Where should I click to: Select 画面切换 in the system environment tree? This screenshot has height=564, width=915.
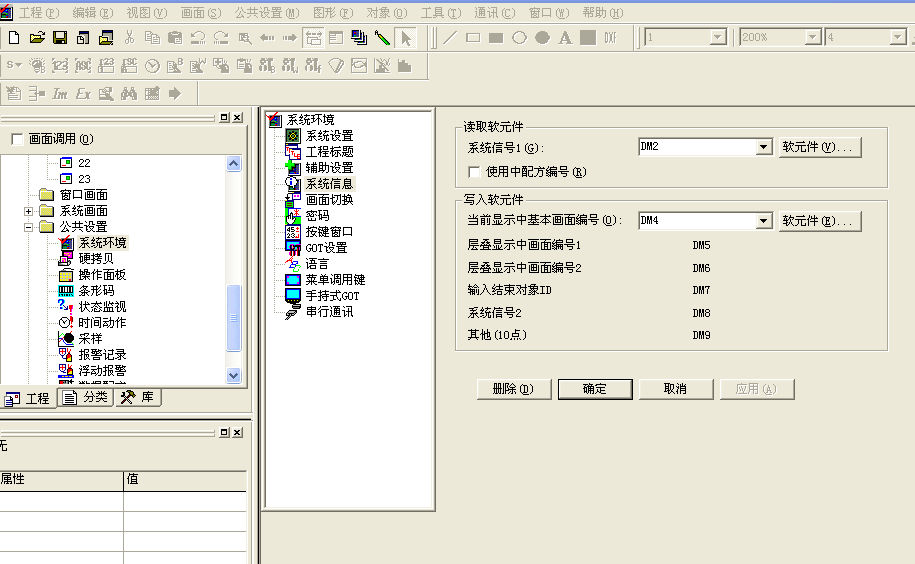pyautogui.click(x=328, y=199)
